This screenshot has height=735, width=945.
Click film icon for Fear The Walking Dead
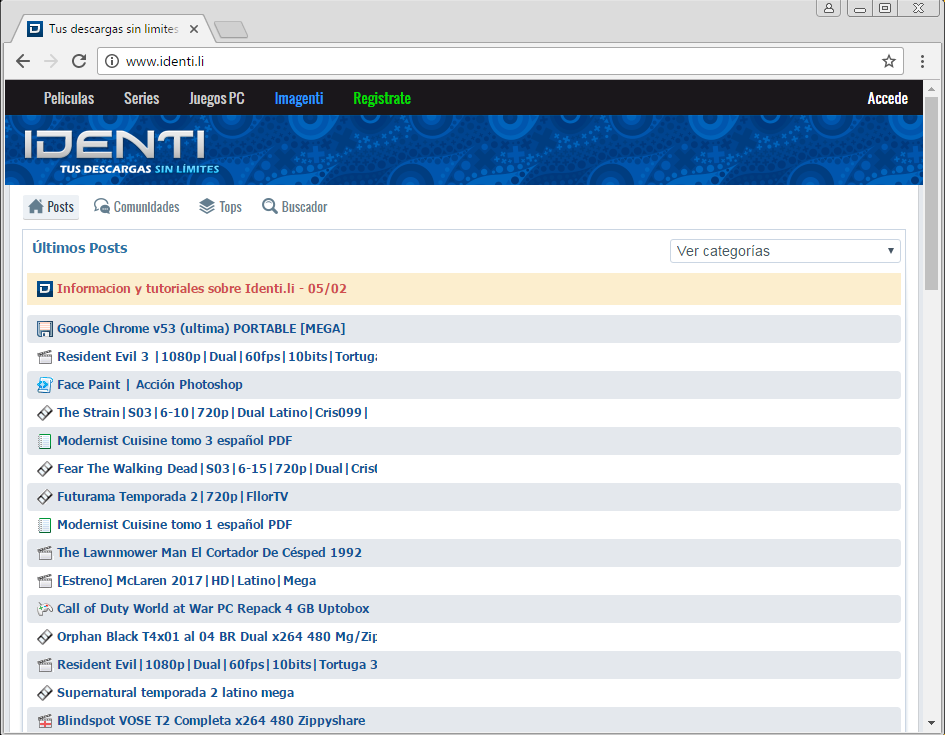[x=45, y=469]
